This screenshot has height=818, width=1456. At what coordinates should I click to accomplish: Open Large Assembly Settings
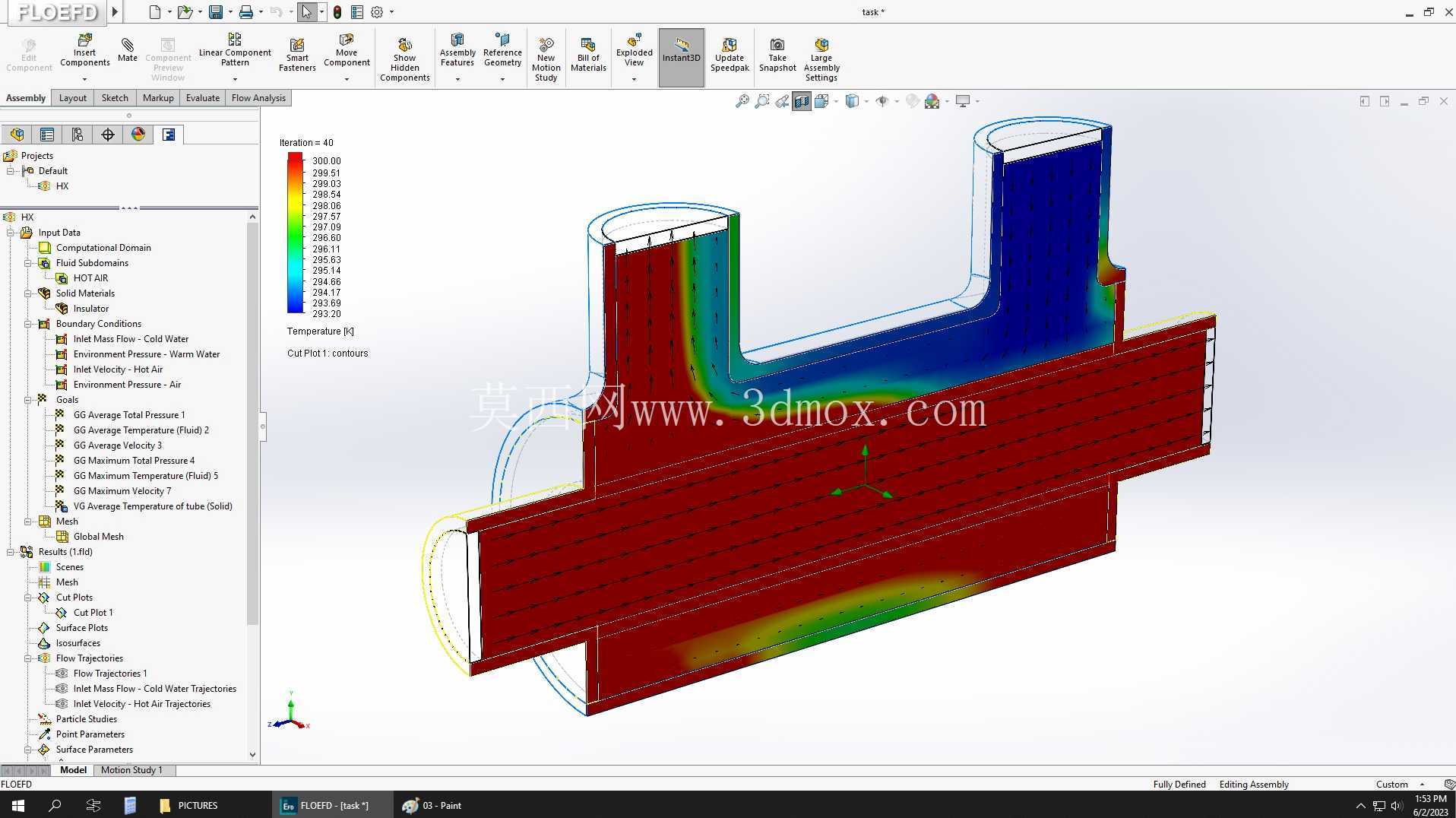(821, 59)
